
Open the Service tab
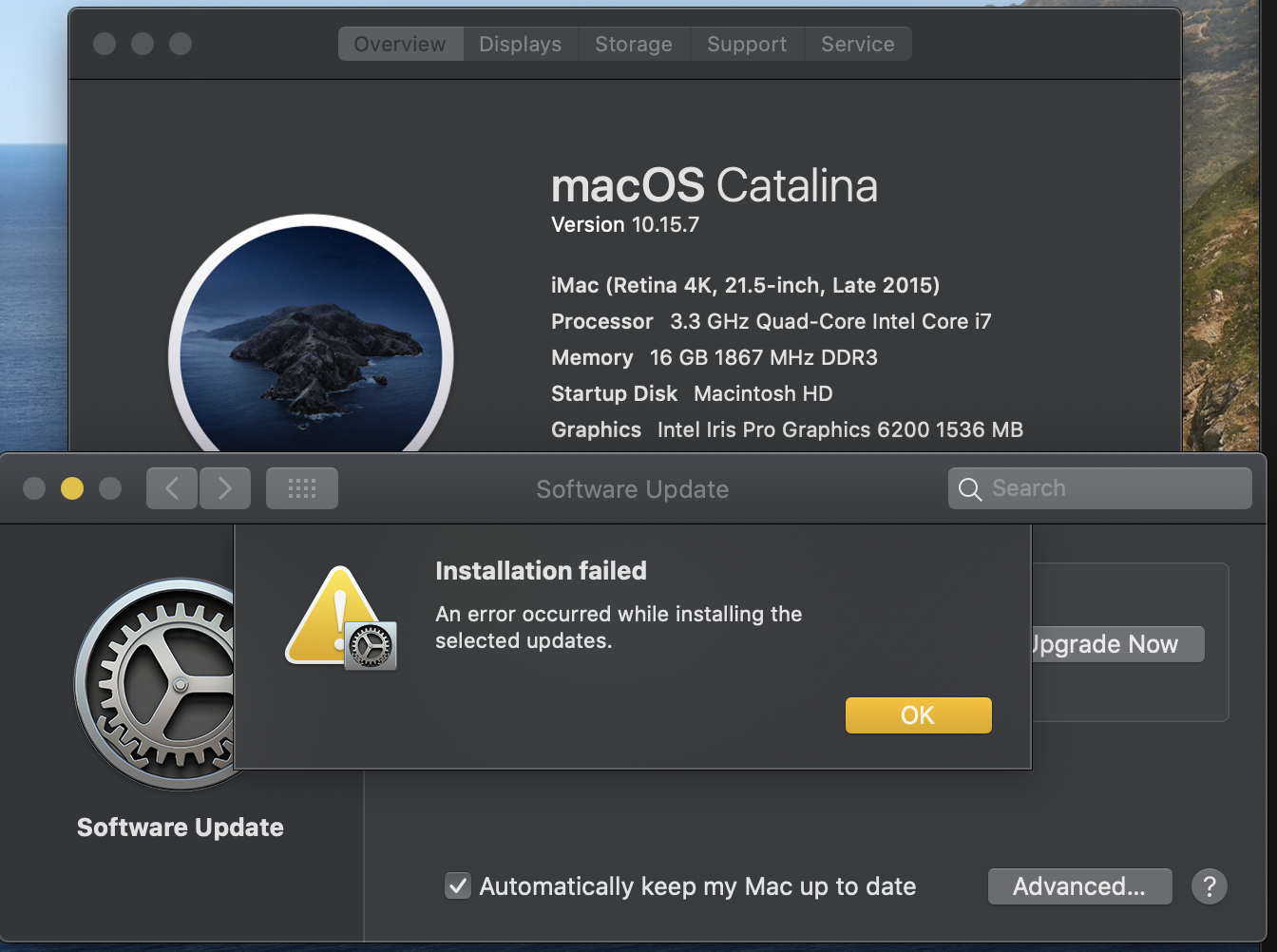pos(858,44)
